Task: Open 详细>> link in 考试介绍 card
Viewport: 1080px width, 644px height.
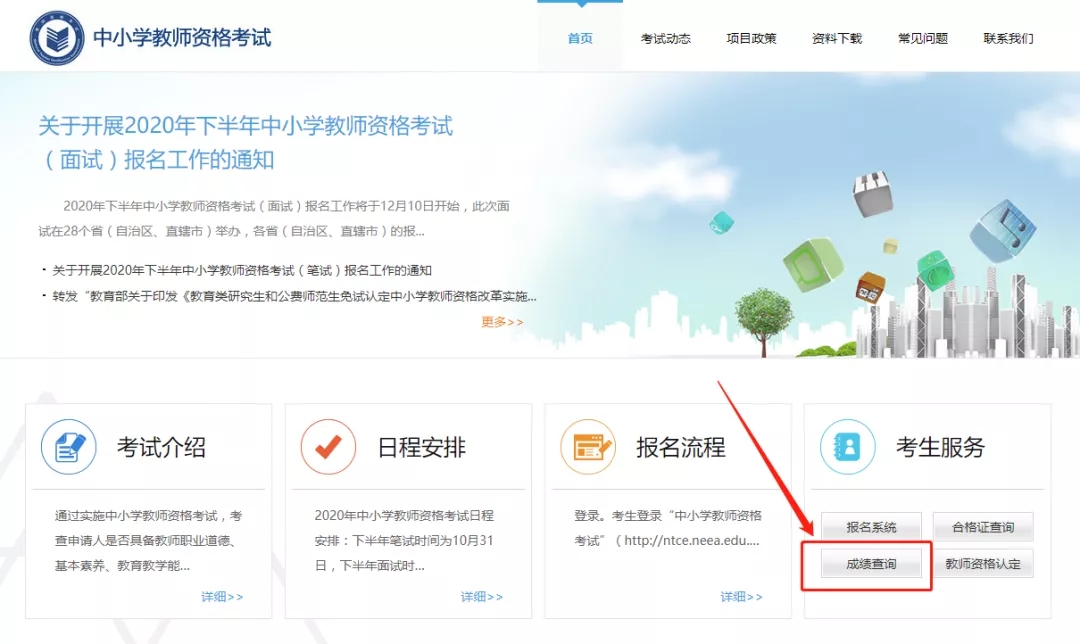Action: tap(222, 597)
